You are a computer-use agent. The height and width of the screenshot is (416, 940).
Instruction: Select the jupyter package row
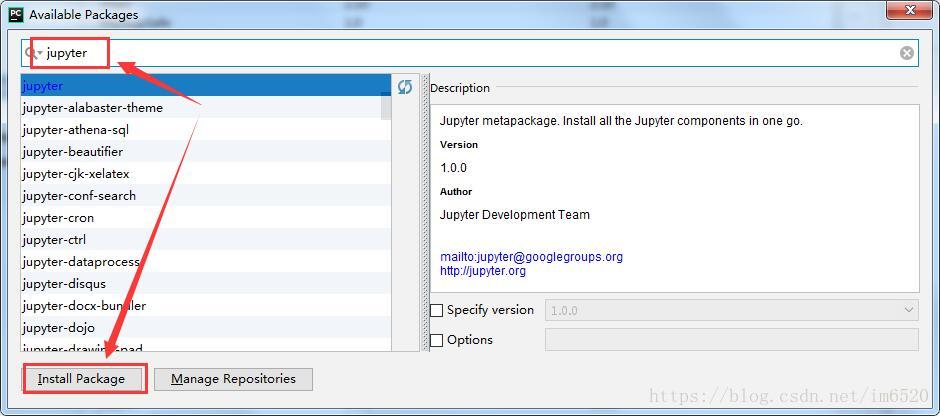point(206,86)
